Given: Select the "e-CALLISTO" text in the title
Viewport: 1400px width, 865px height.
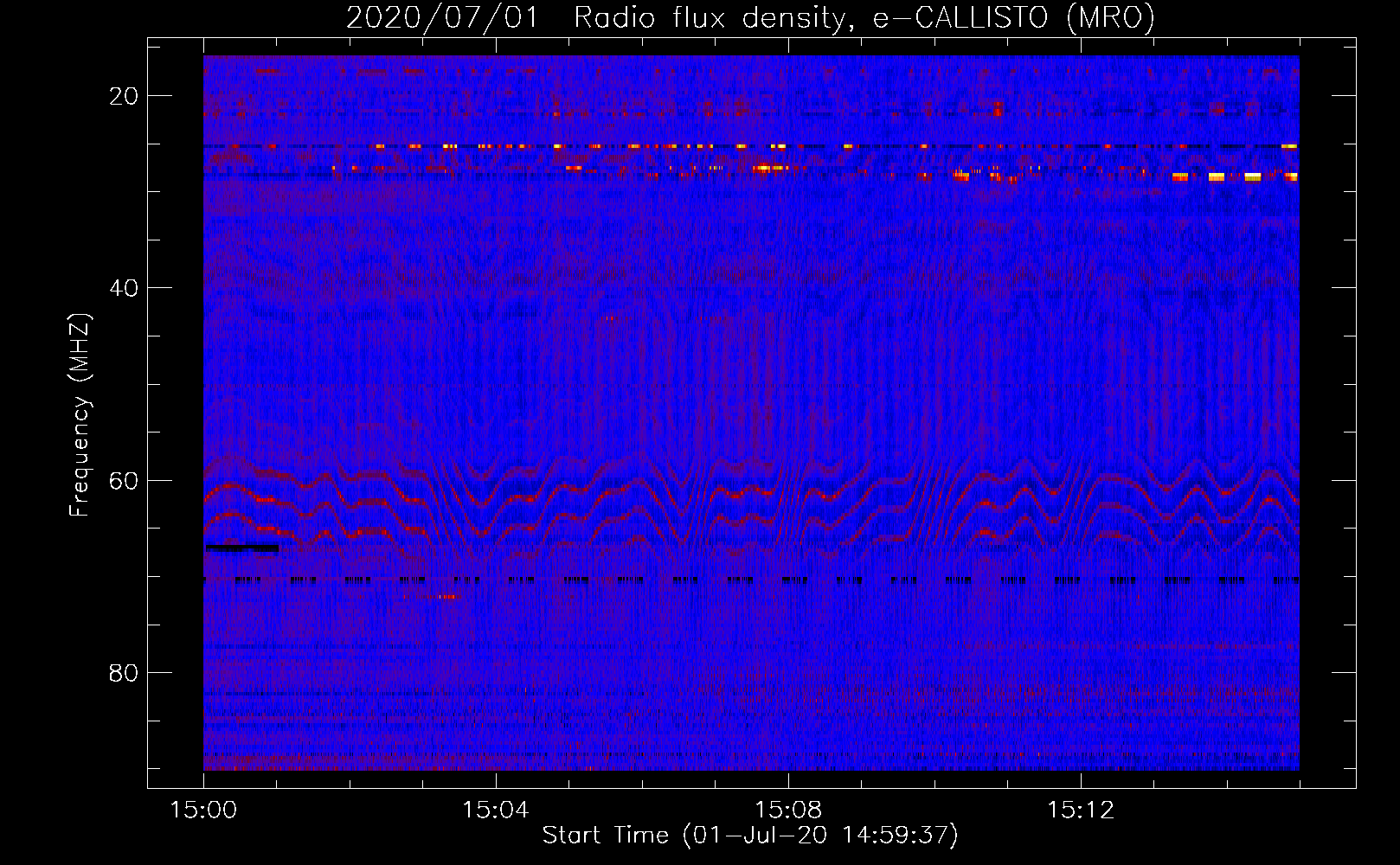Looking at the screenshot, I should [x=960, y=18].
